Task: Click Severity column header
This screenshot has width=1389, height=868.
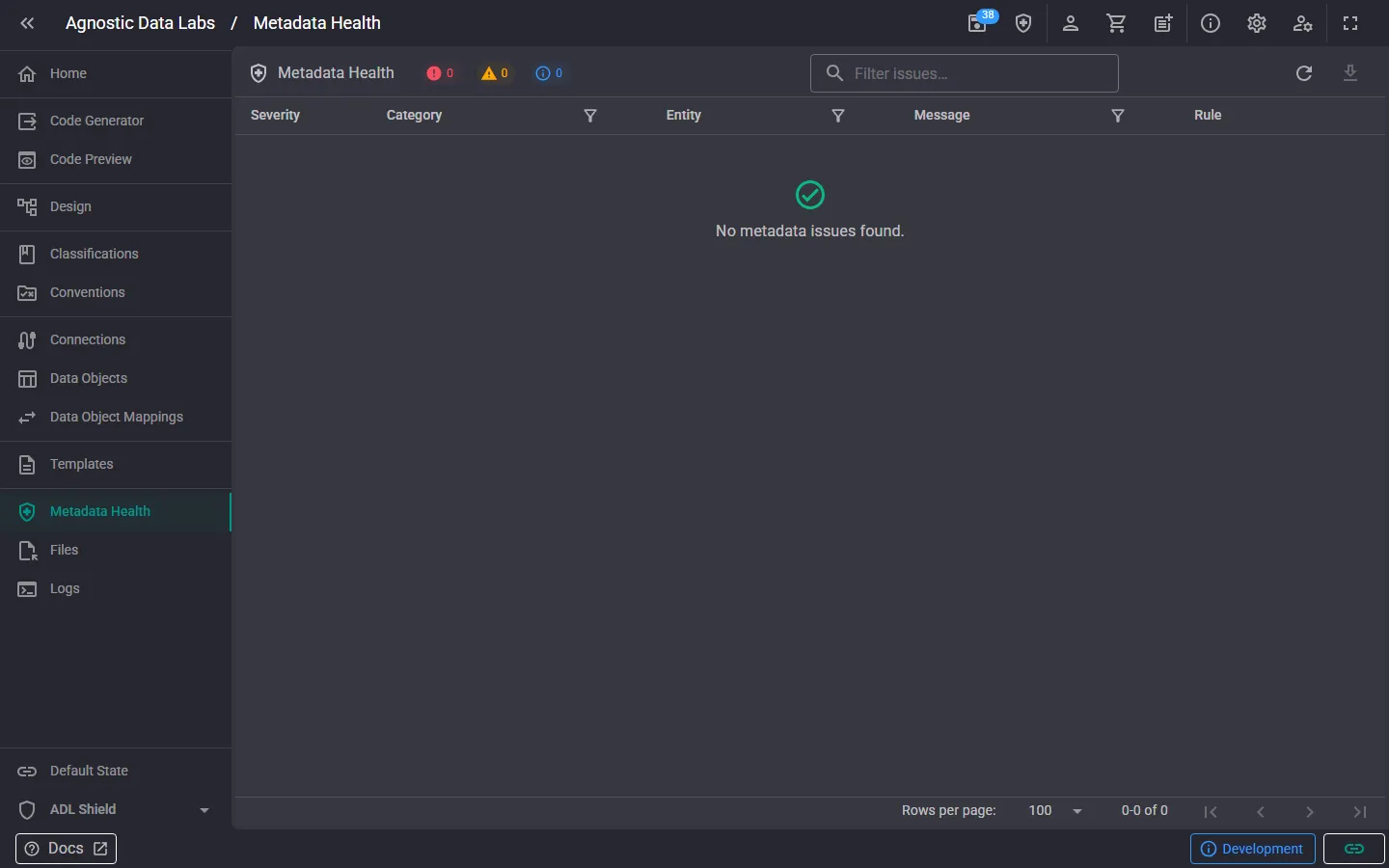Action: click(x=275, y=115)
